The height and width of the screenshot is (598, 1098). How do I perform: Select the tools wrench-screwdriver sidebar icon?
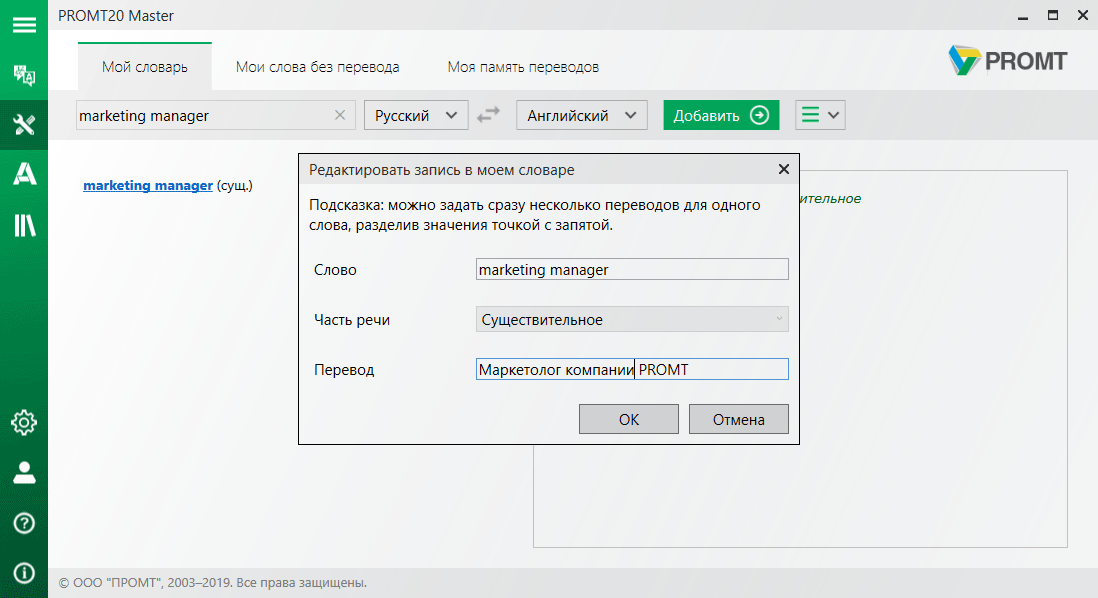pos(24,125)
